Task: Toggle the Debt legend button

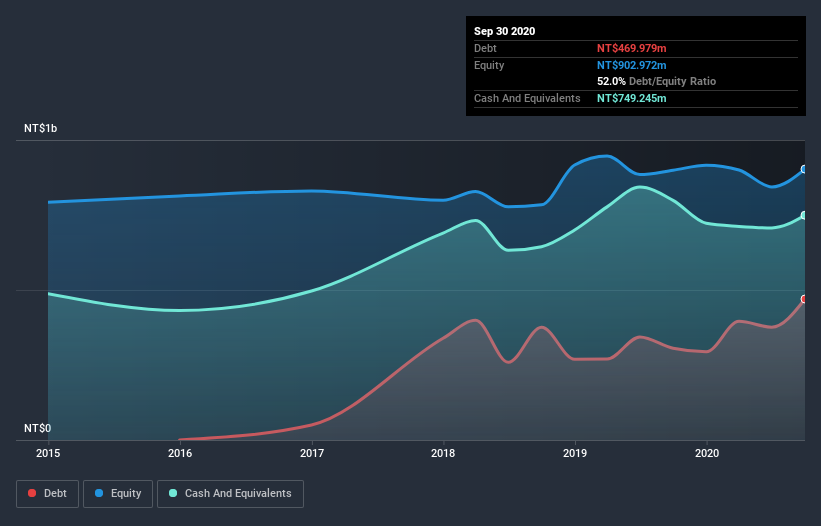Action: [x=48, y=494]
